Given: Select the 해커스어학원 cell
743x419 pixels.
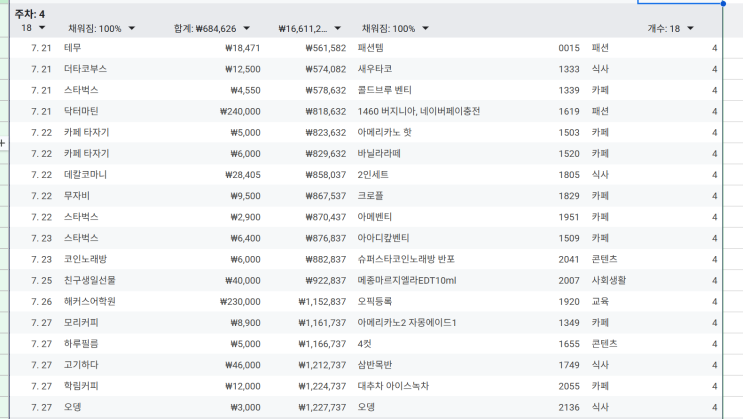Looking at the screenshot, I should tap(90, 301).
